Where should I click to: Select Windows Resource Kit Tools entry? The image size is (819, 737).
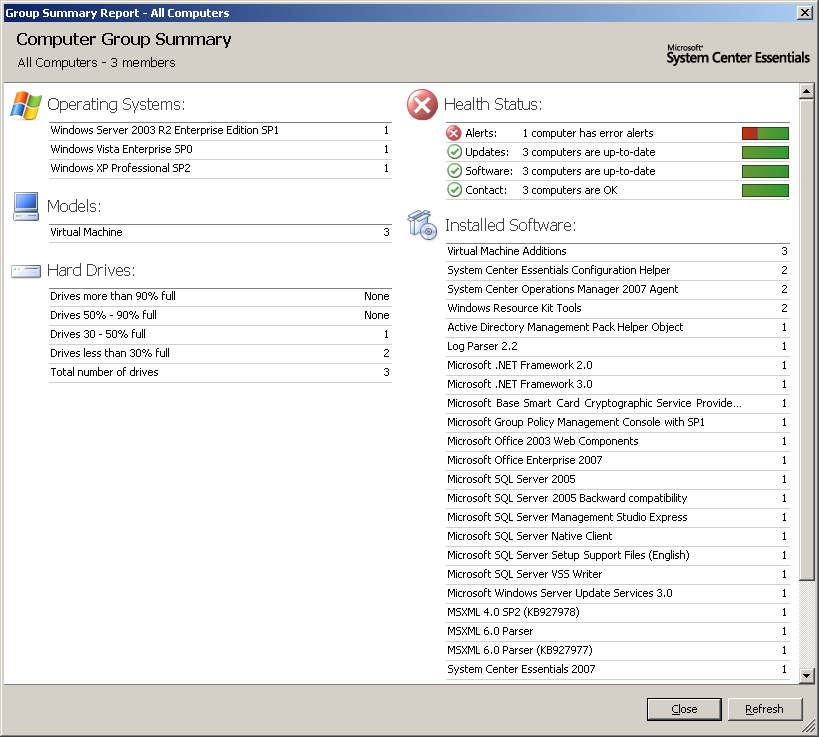point(617,308)
